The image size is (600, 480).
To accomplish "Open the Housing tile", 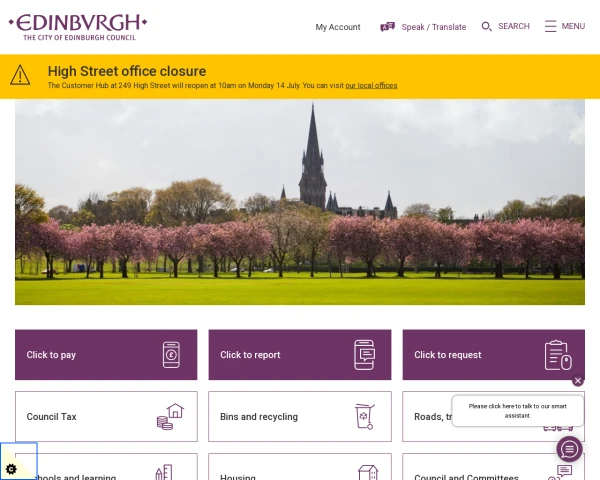I will (x=300, y=467).
